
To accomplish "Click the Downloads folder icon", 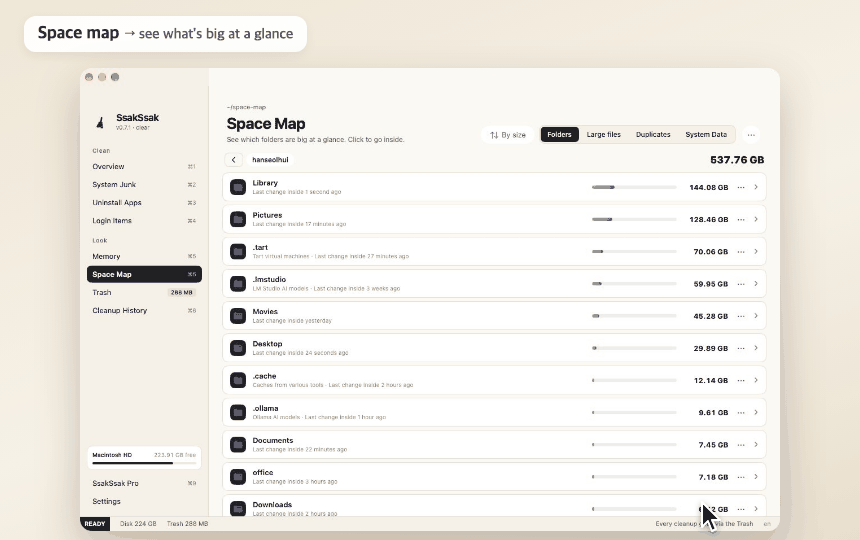I will [238, 509].
